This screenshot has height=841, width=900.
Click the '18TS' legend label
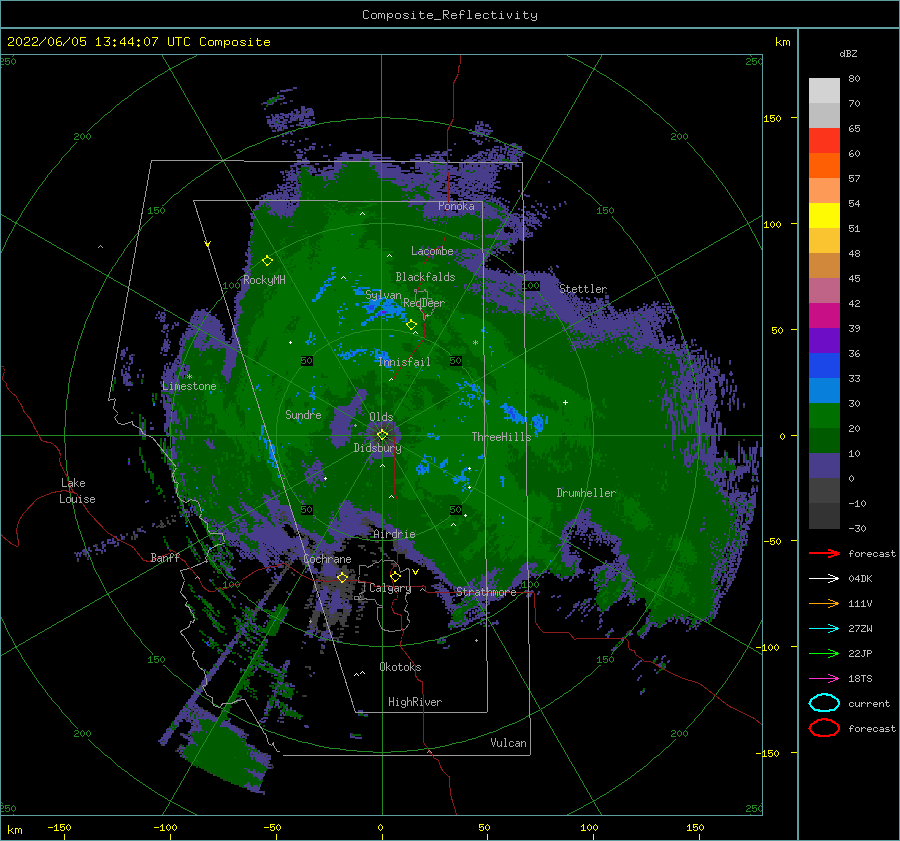tap(860, 679)
